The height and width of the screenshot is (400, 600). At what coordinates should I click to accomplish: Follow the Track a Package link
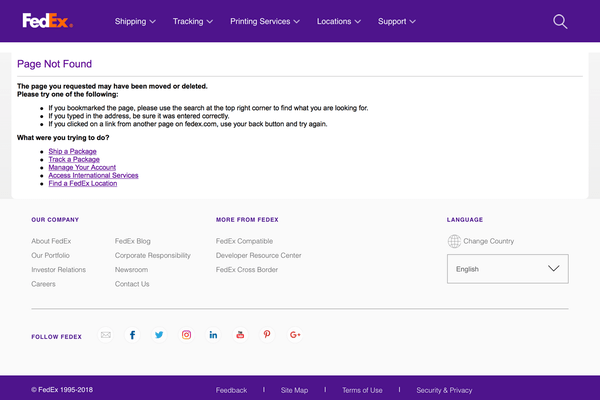click(x=74, y=159)
